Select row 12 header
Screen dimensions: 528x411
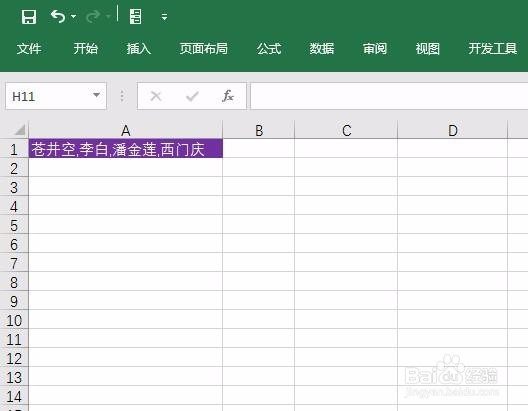14,358
